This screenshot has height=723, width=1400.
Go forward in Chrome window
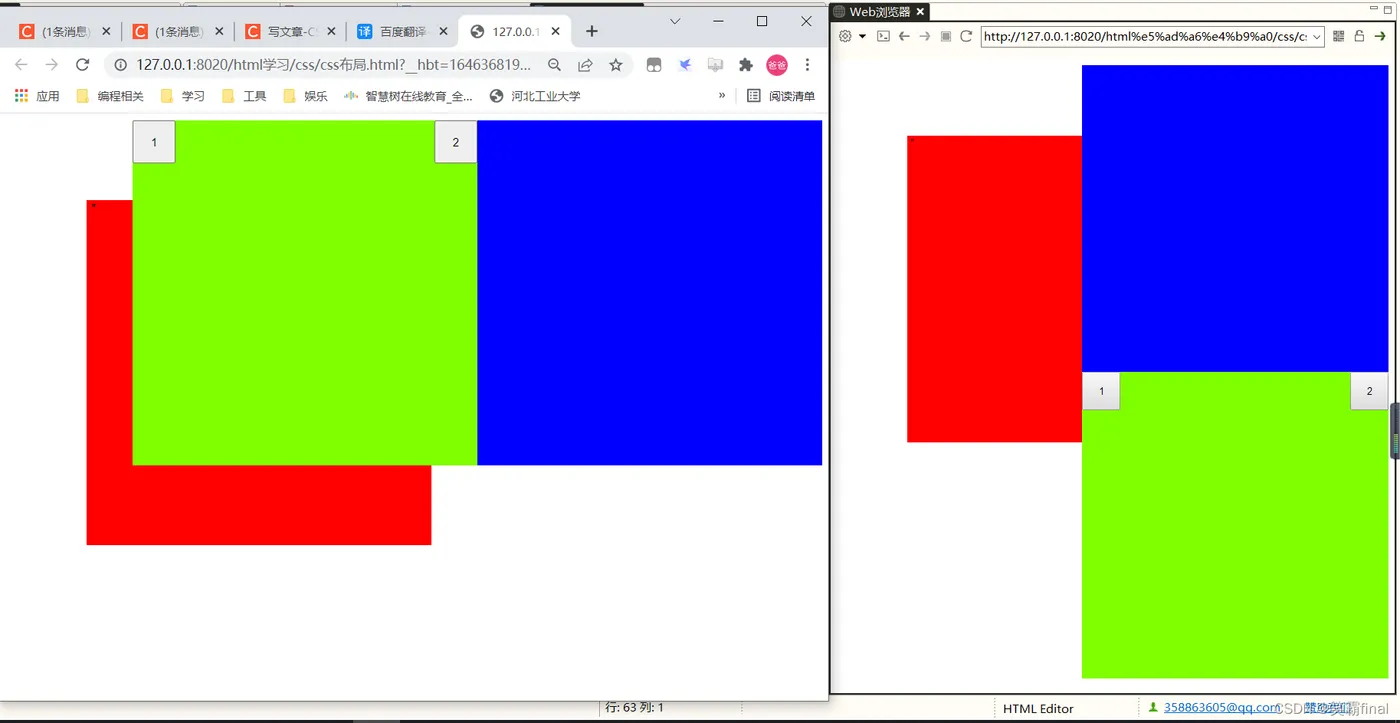coord(52,65)
